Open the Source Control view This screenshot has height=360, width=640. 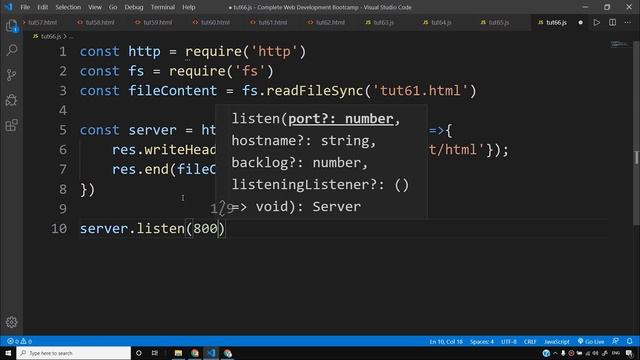[11, 75]
